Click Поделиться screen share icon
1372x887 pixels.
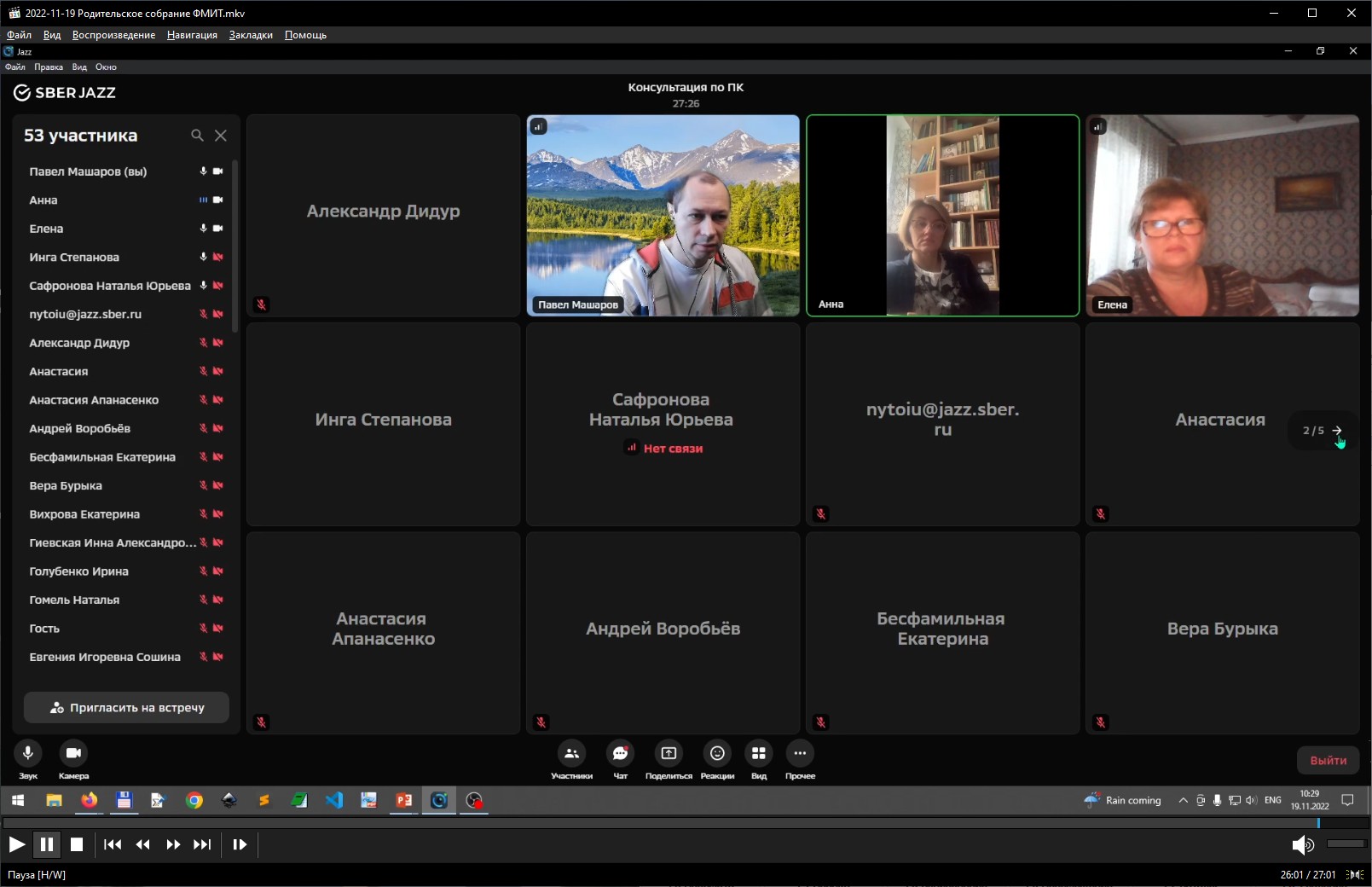point(669,753)
